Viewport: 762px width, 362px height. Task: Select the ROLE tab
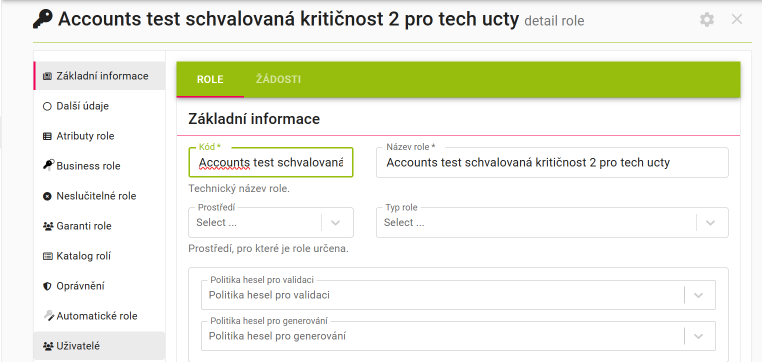(210, 80)
